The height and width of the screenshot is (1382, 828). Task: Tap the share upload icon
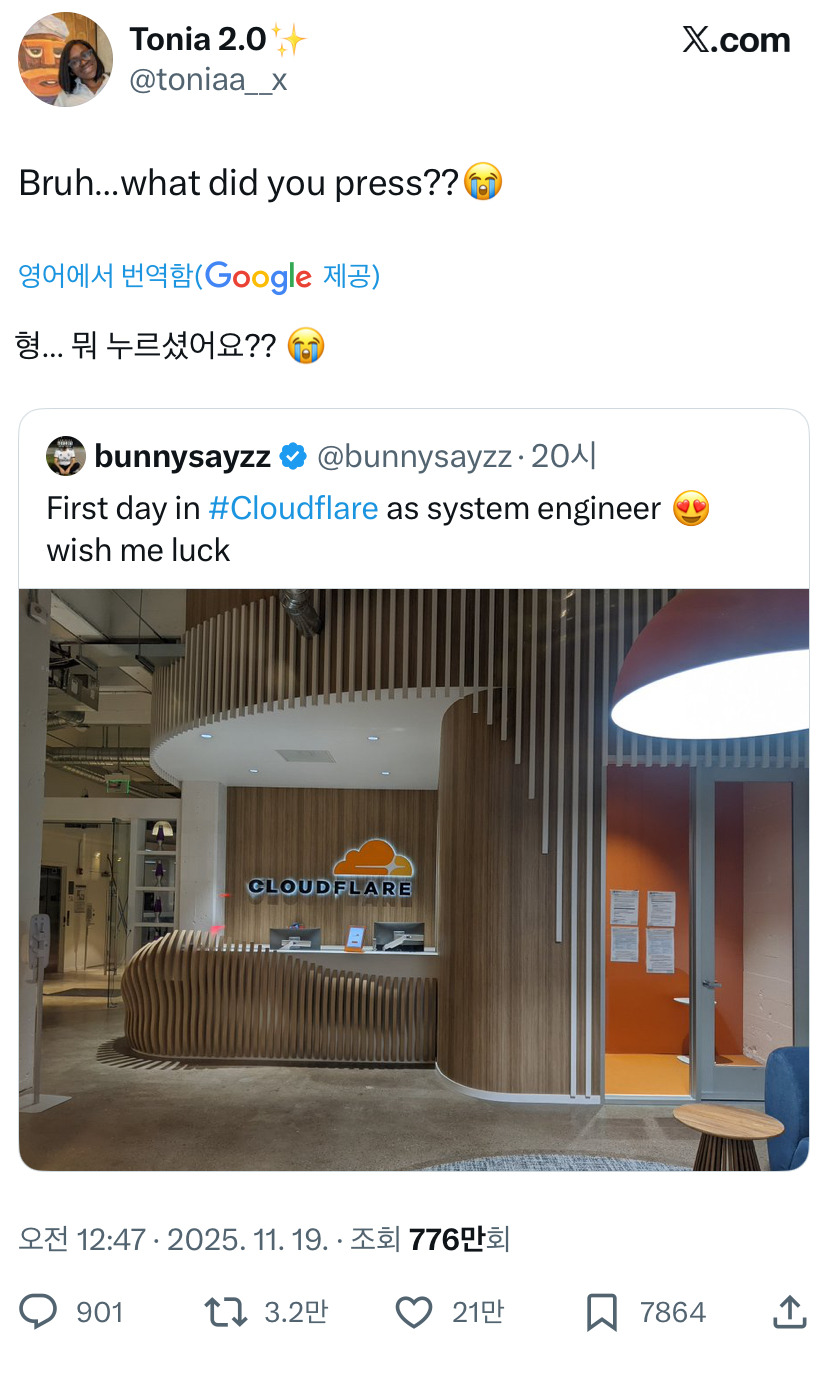789,1312
